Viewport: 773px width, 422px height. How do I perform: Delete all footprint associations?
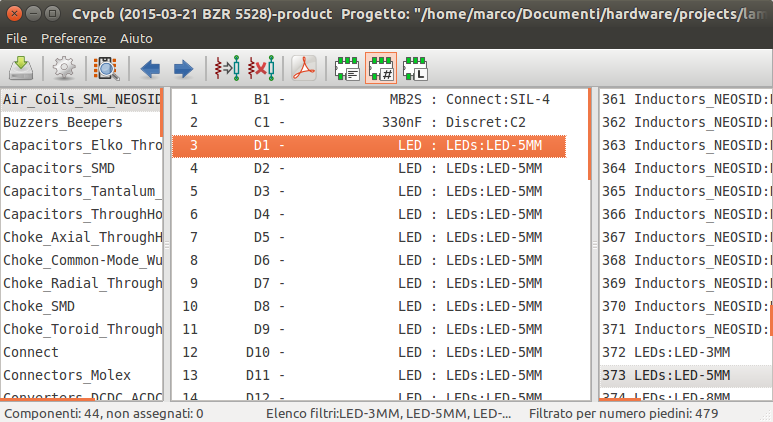pyautogui.click(x=261, y=68)
